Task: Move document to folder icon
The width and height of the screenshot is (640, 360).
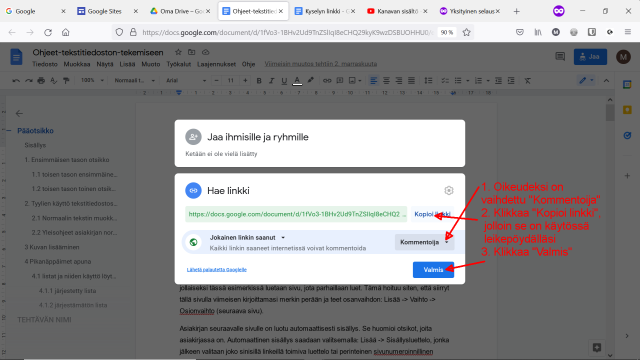Action: (x=191, y=52)
